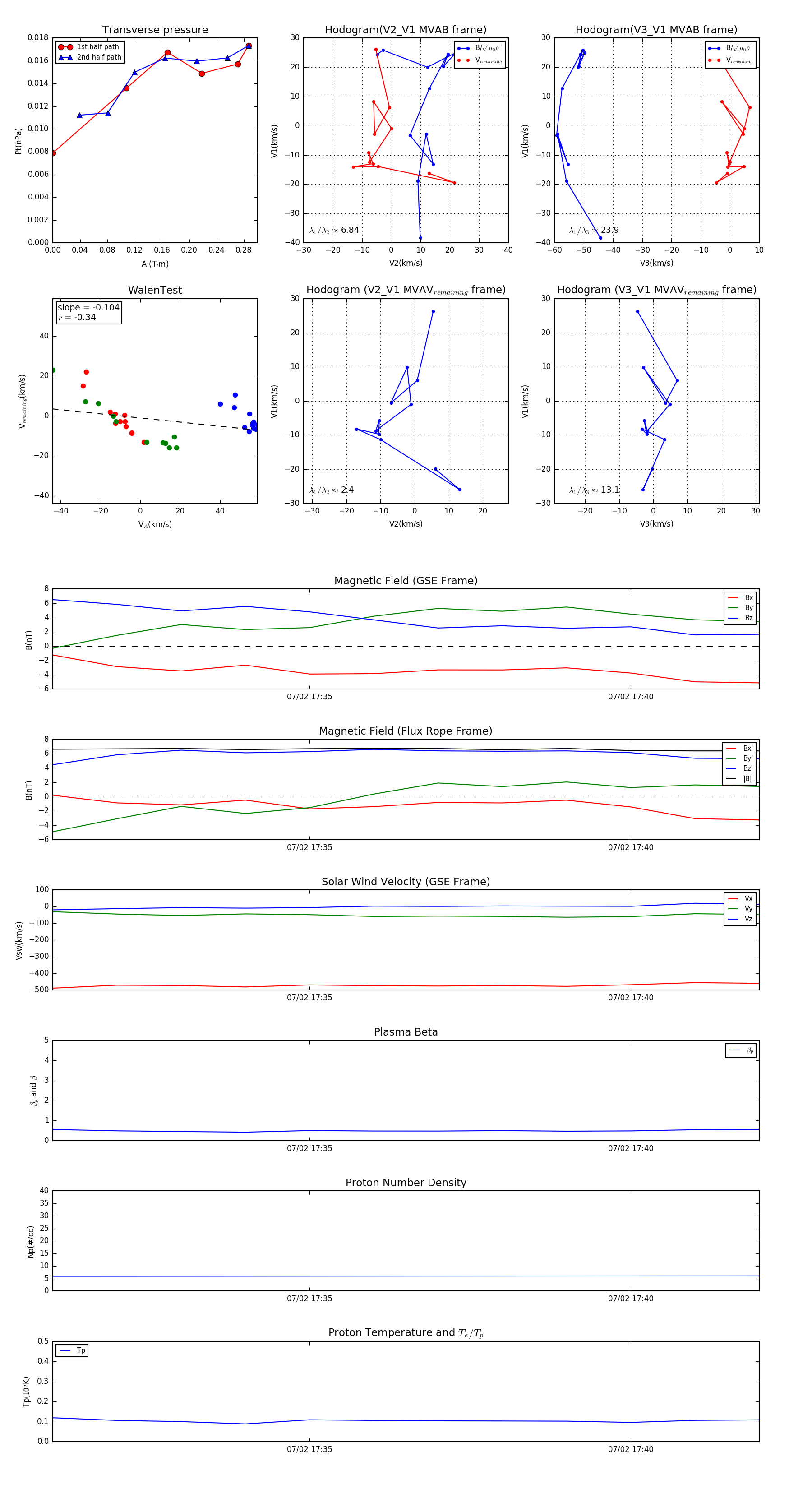Click "07/02 17:40" tick under Plasma Beta plot
Screen dimensions: 812x1489
631,1148
